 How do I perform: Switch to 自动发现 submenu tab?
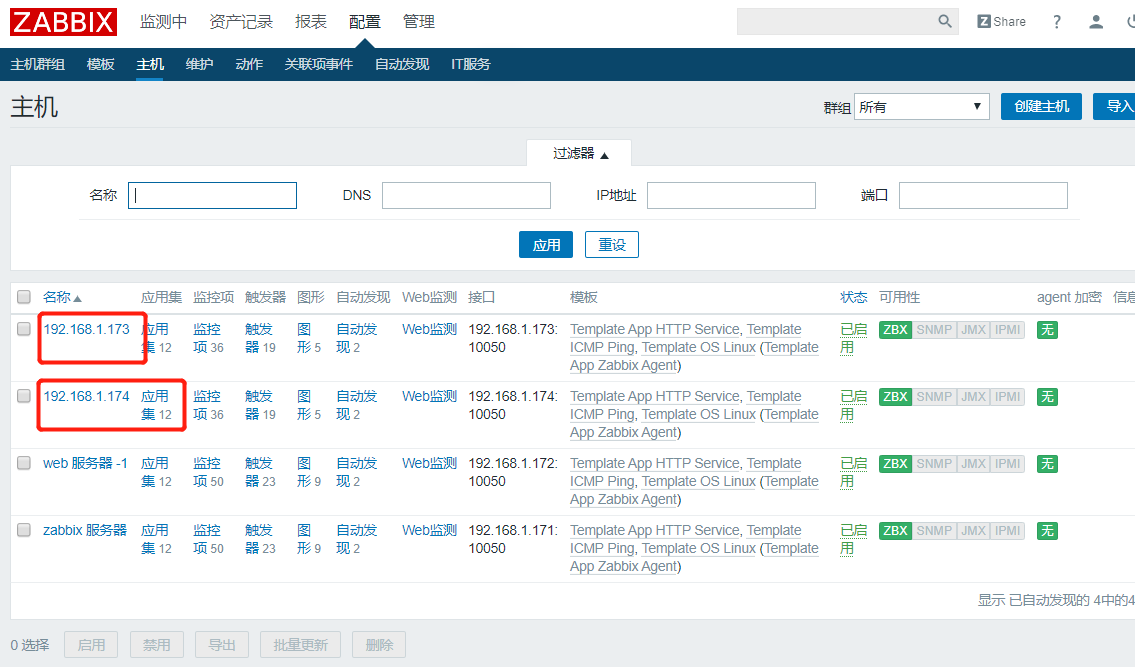click(402, 64)
